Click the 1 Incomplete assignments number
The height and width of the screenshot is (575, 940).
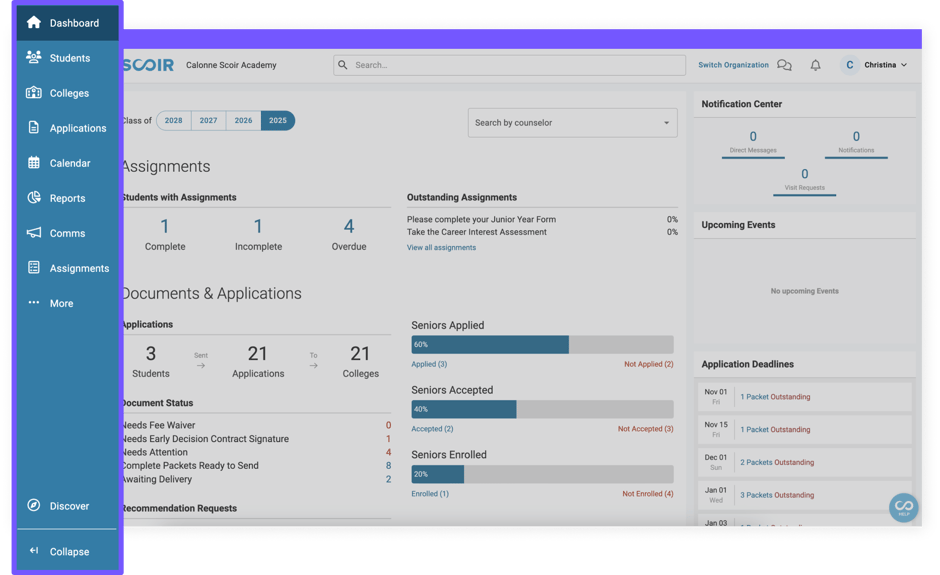pyautogui.click(x=258, y=226)
